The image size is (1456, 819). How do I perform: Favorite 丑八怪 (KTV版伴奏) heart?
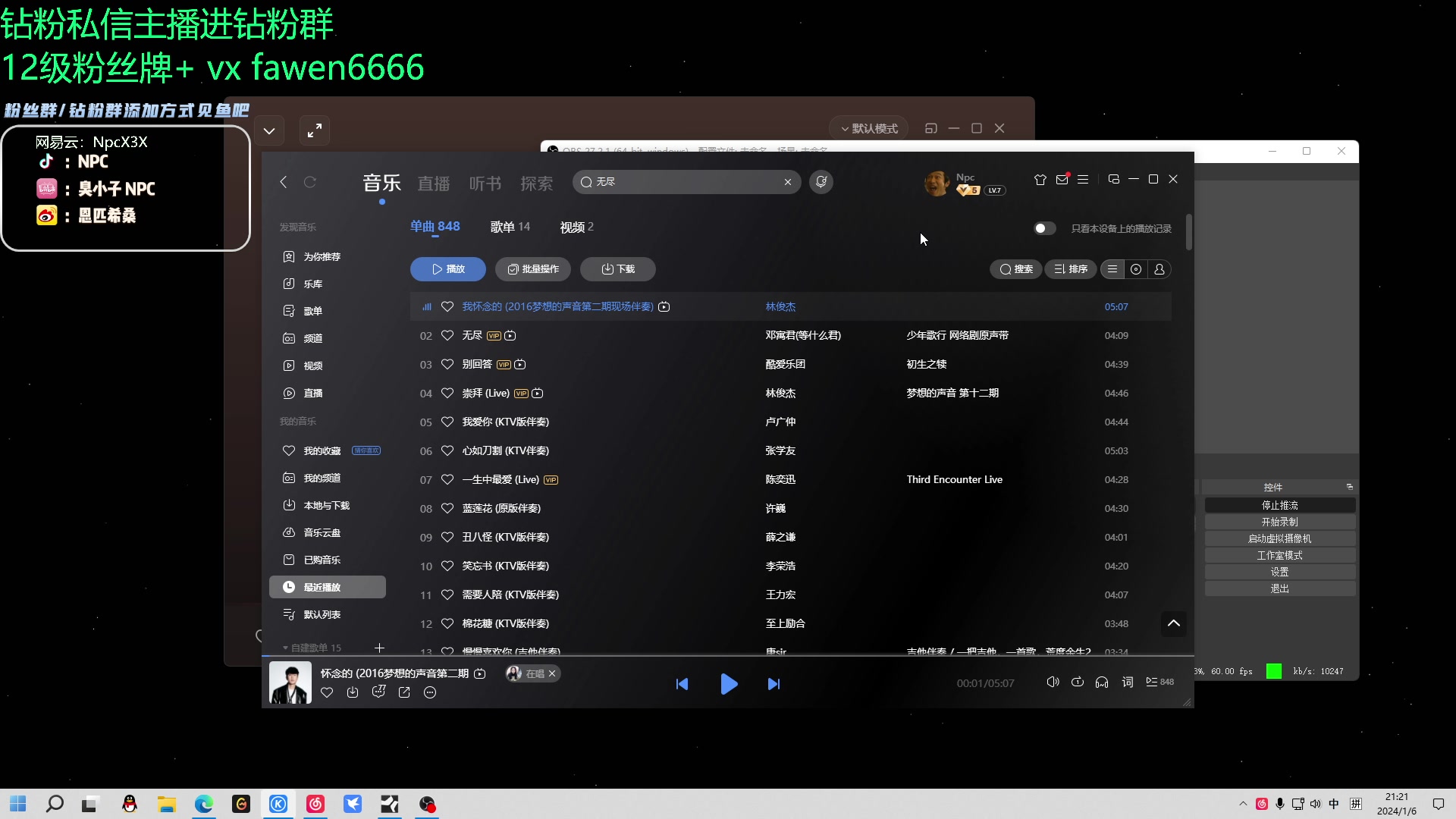tap(447, 537)
